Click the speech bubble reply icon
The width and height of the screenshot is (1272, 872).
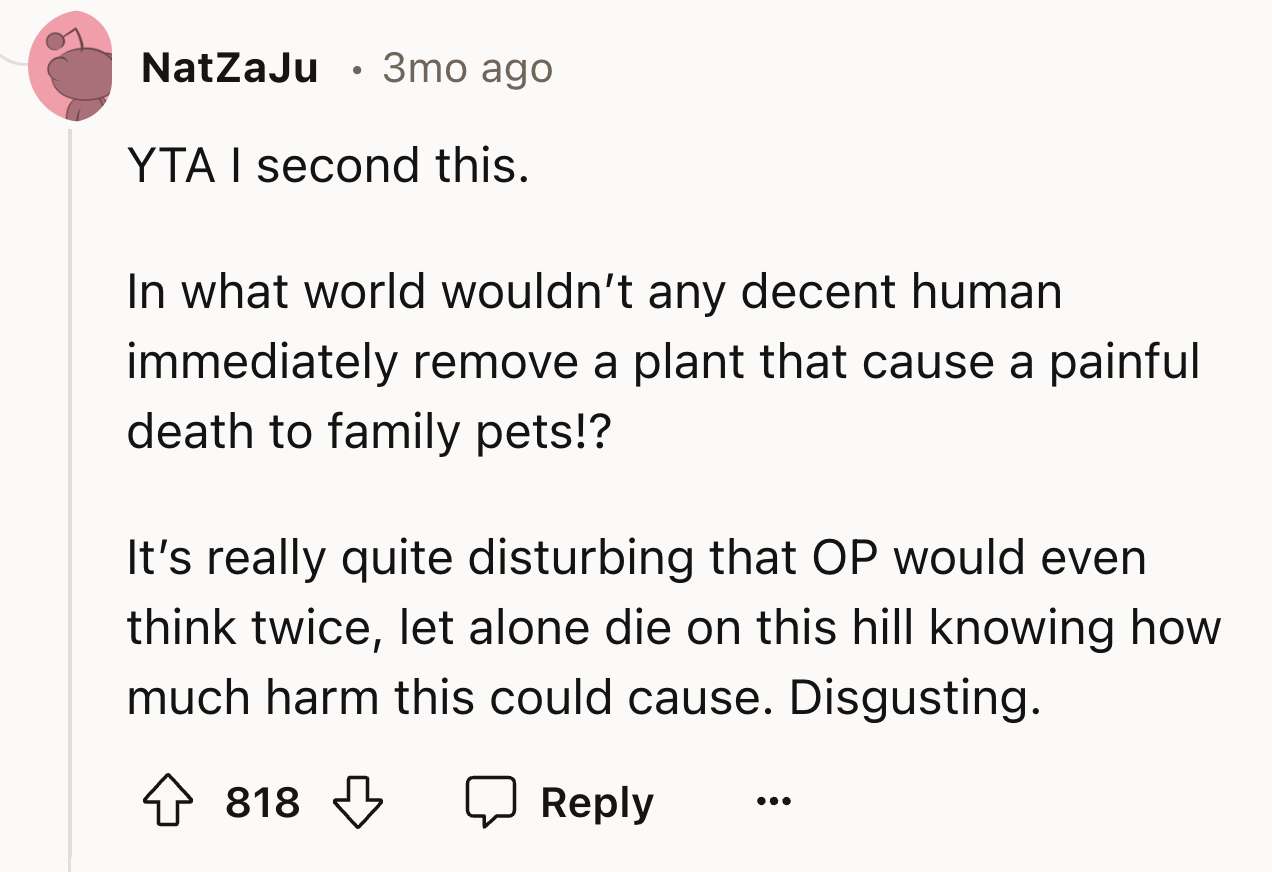tap(490, 802)
